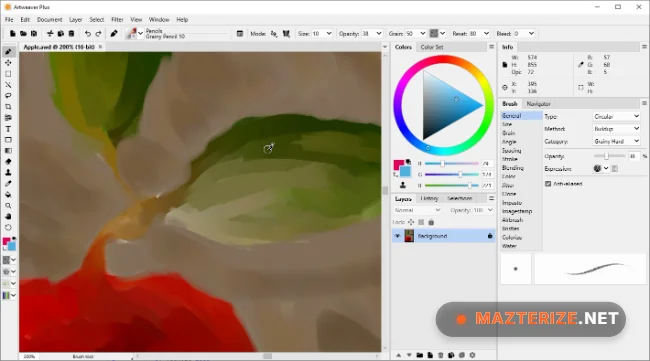The image size is (650, 361).
Task: Pick the Eraser tool
Action: click(x=8, y=162)
